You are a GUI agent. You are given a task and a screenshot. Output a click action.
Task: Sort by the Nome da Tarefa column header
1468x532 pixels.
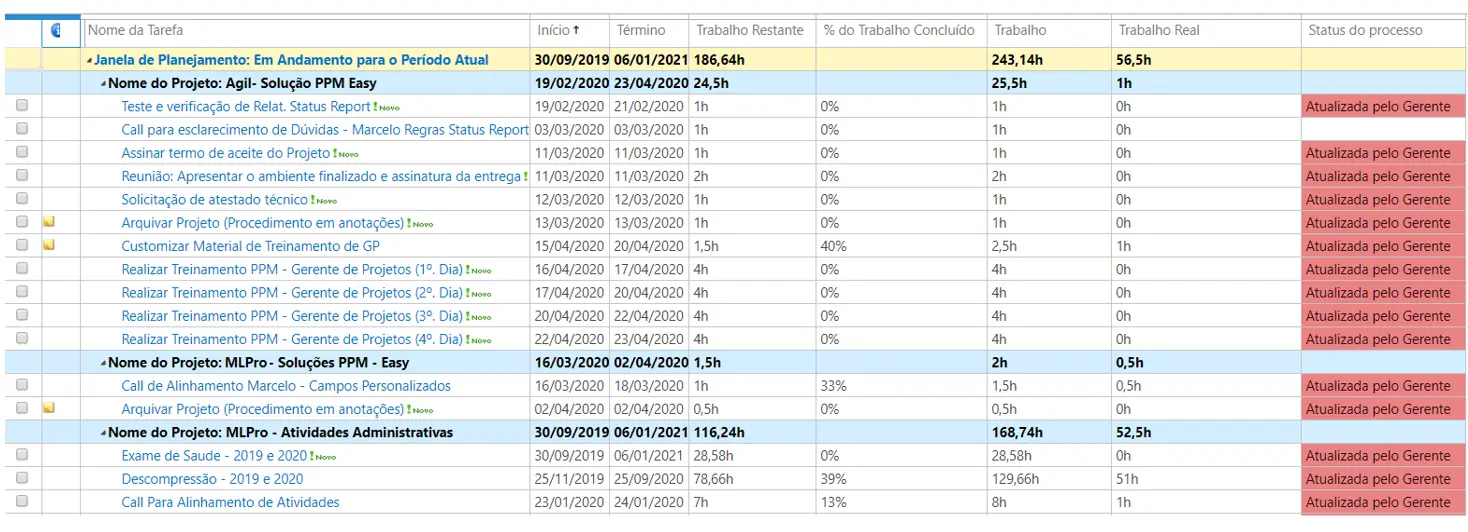pos(136,30)
